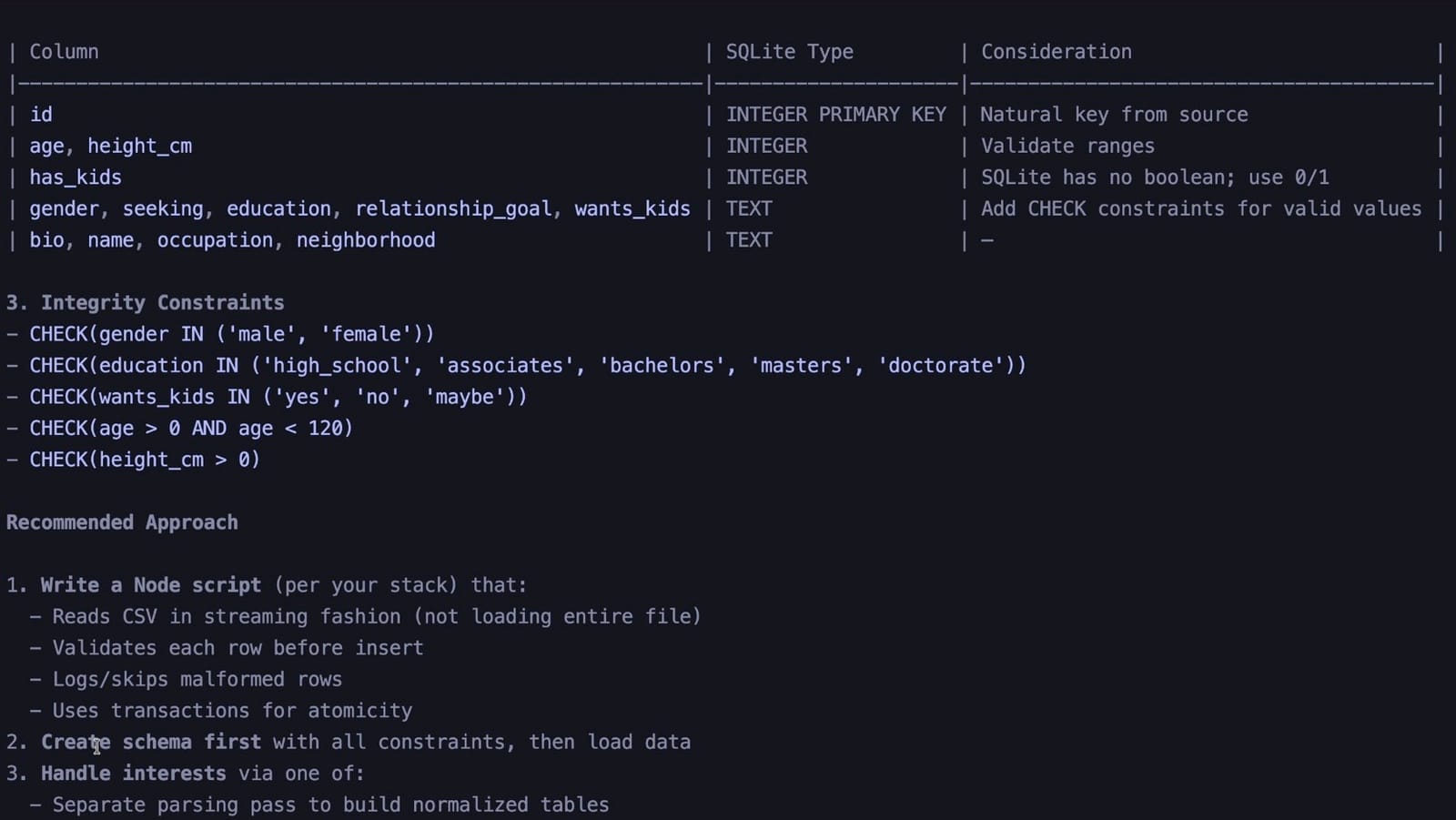Select the has_kids table row

coord(76,177)
